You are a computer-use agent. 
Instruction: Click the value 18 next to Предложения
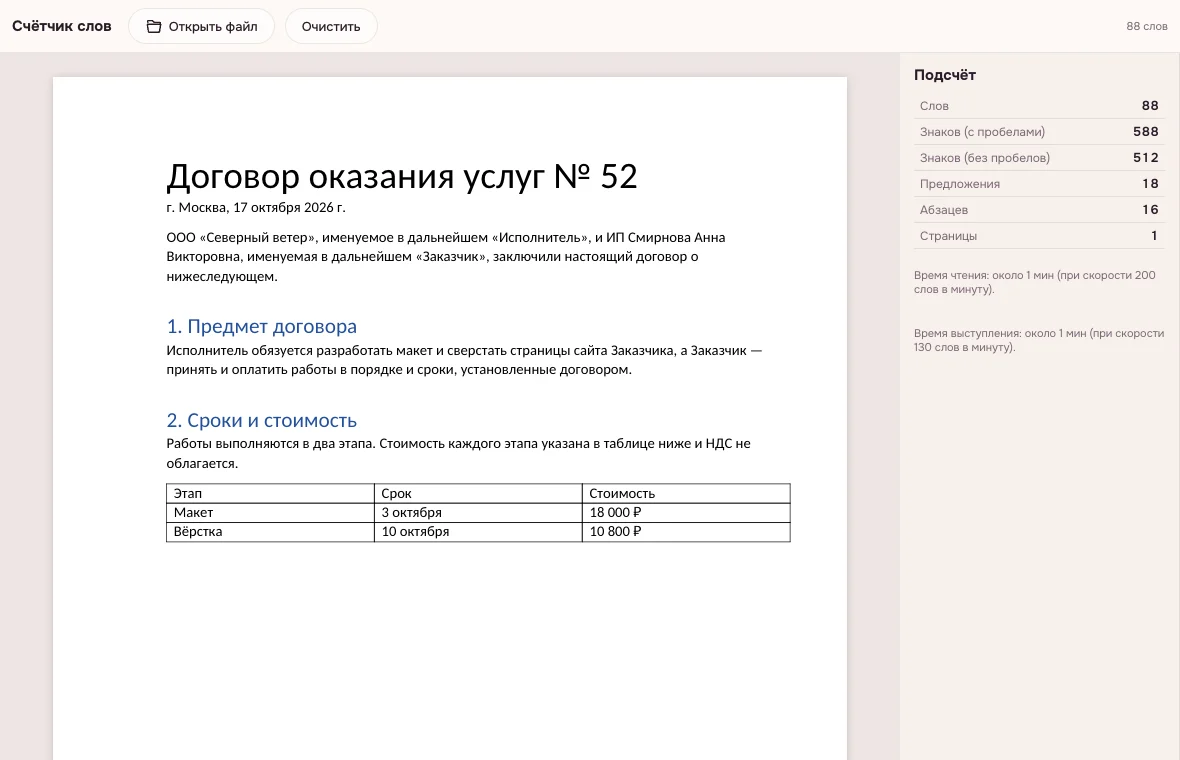click(1150, 184)
